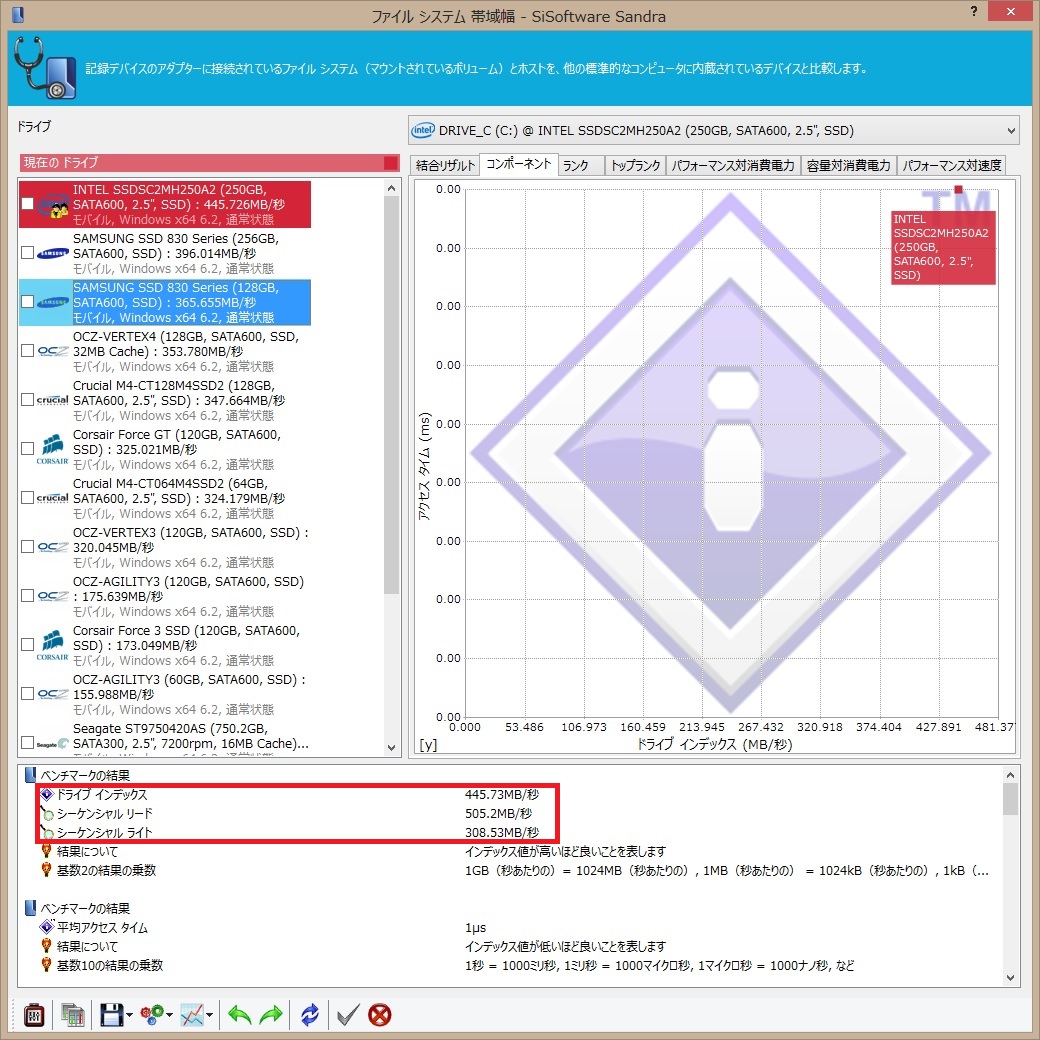The image size is (1040, 1040).
Task: Click the gray checkmark OK icon
Action: tap(348, 1015)
